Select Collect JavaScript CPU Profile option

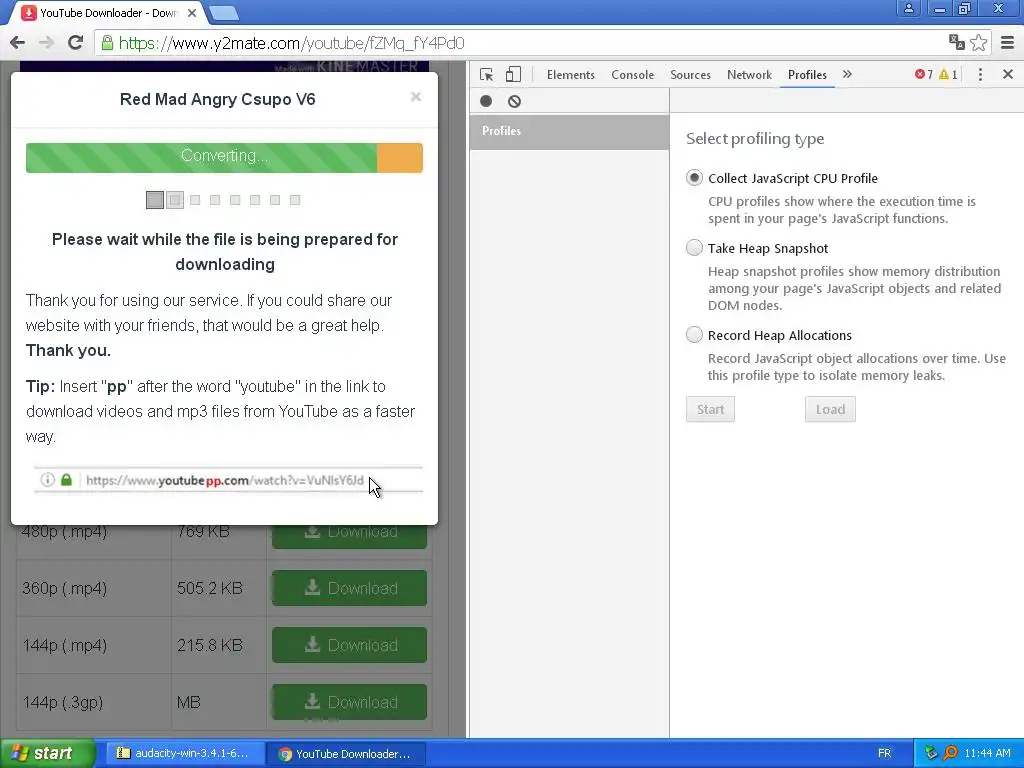coord(694,178)
